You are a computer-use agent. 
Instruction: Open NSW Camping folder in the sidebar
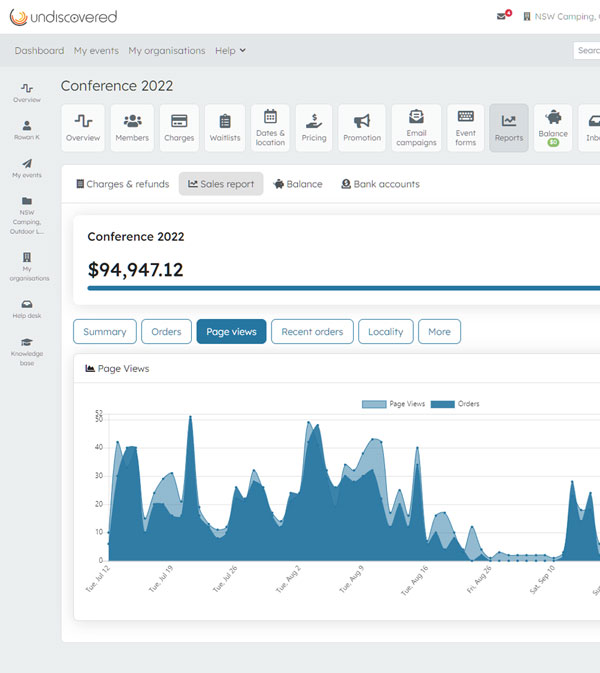click(27, 215)
